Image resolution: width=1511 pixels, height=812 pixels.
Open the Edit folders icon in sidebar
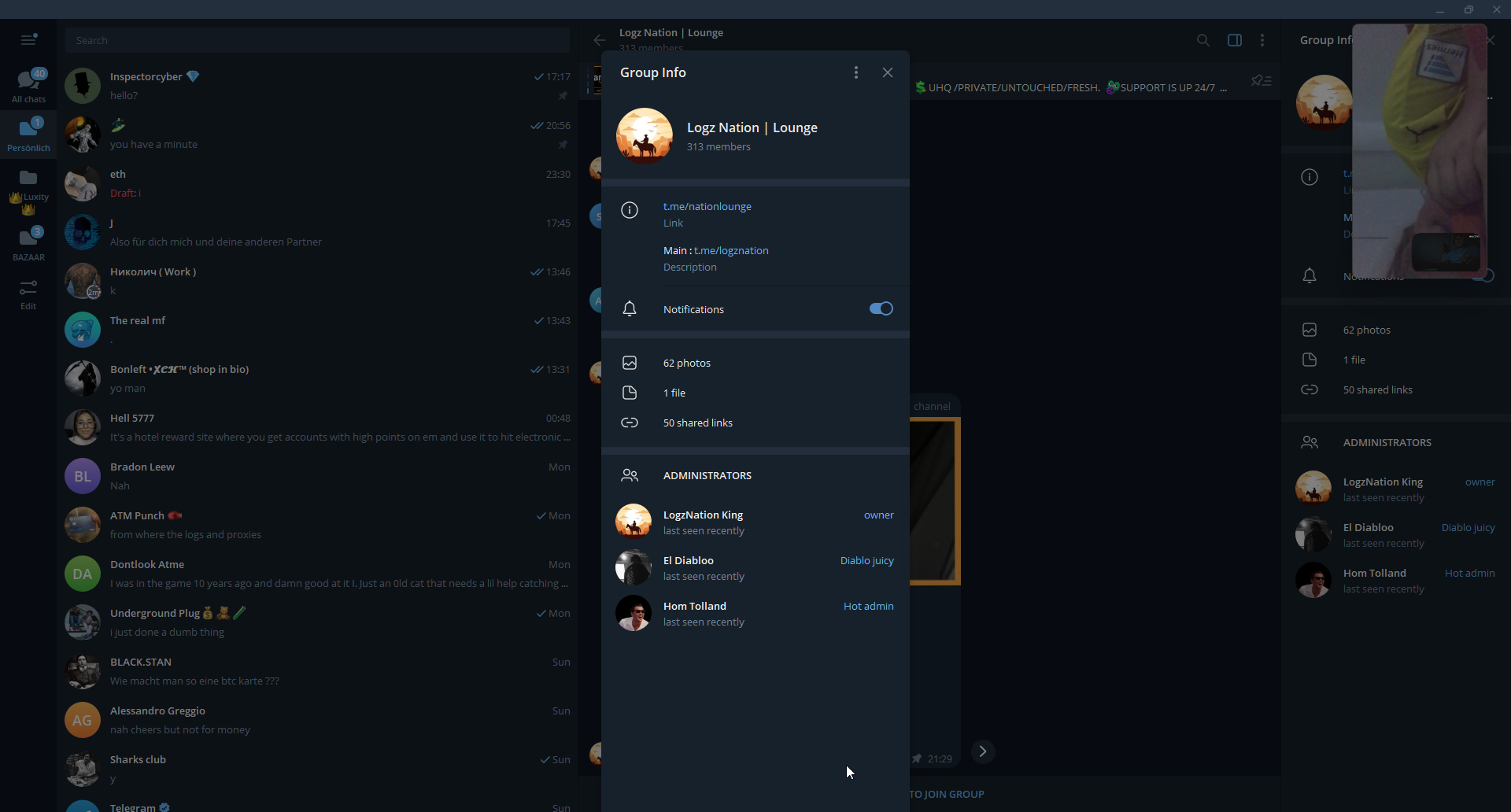click(x=28, y=294)
